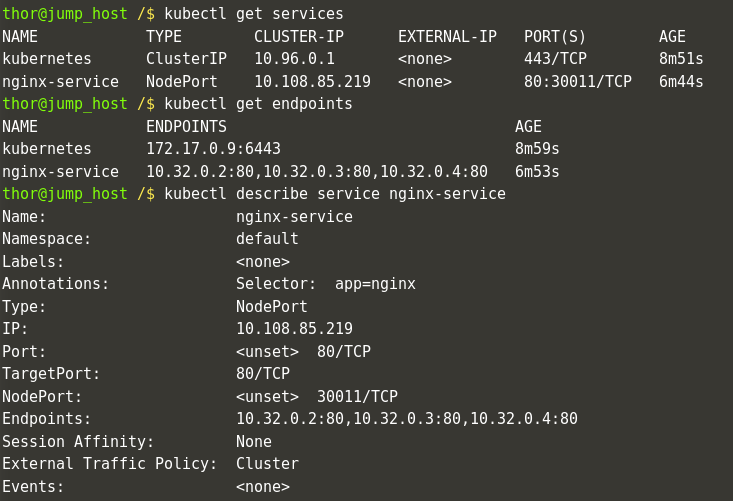Image resolution: width=733 pixels, height=501 pixels.
Task: Click the 30011/TCP NodePort value
Action: (x=357, y=397)
